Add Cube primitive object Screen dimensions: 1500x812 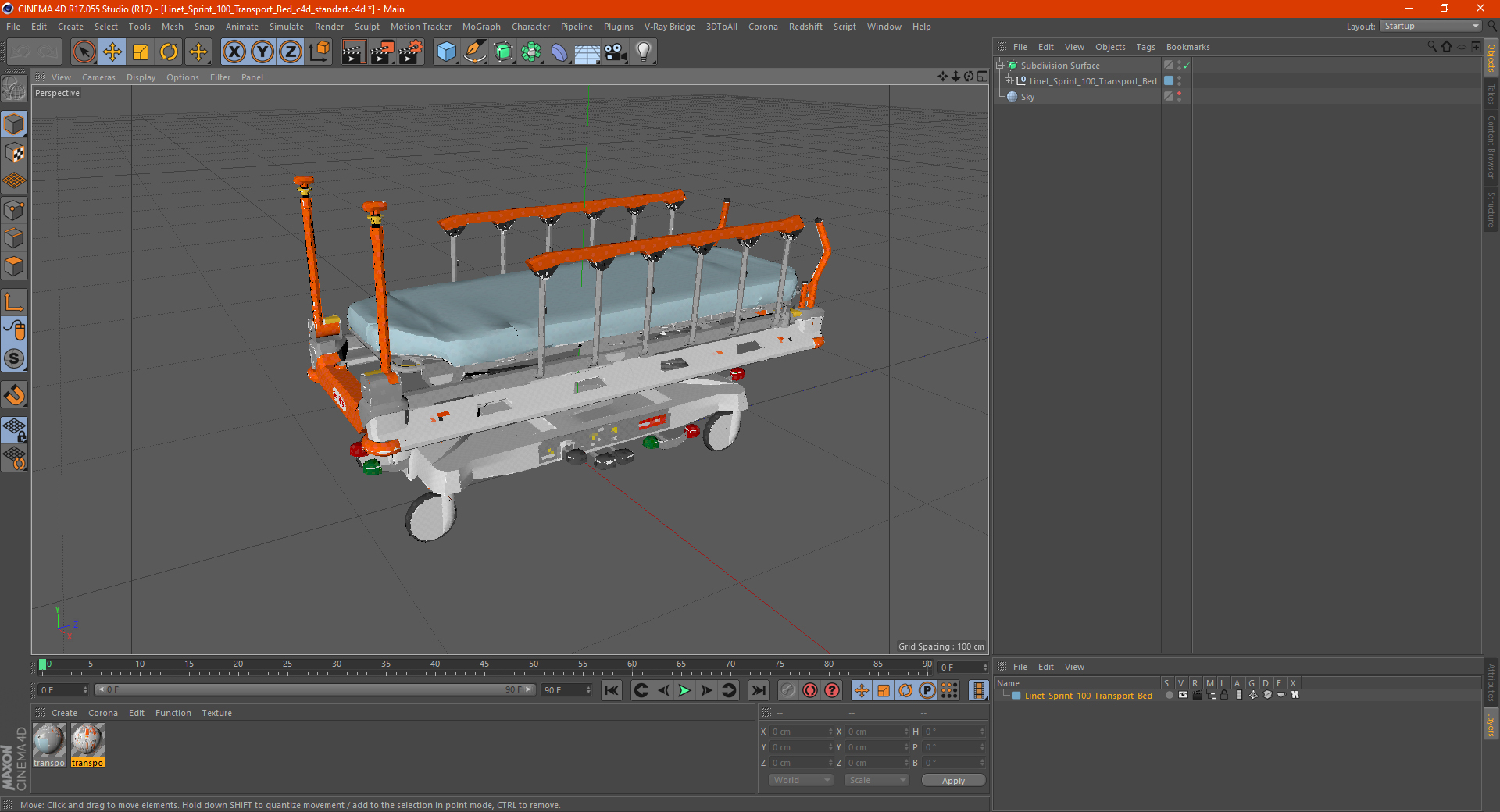(446, 52)
